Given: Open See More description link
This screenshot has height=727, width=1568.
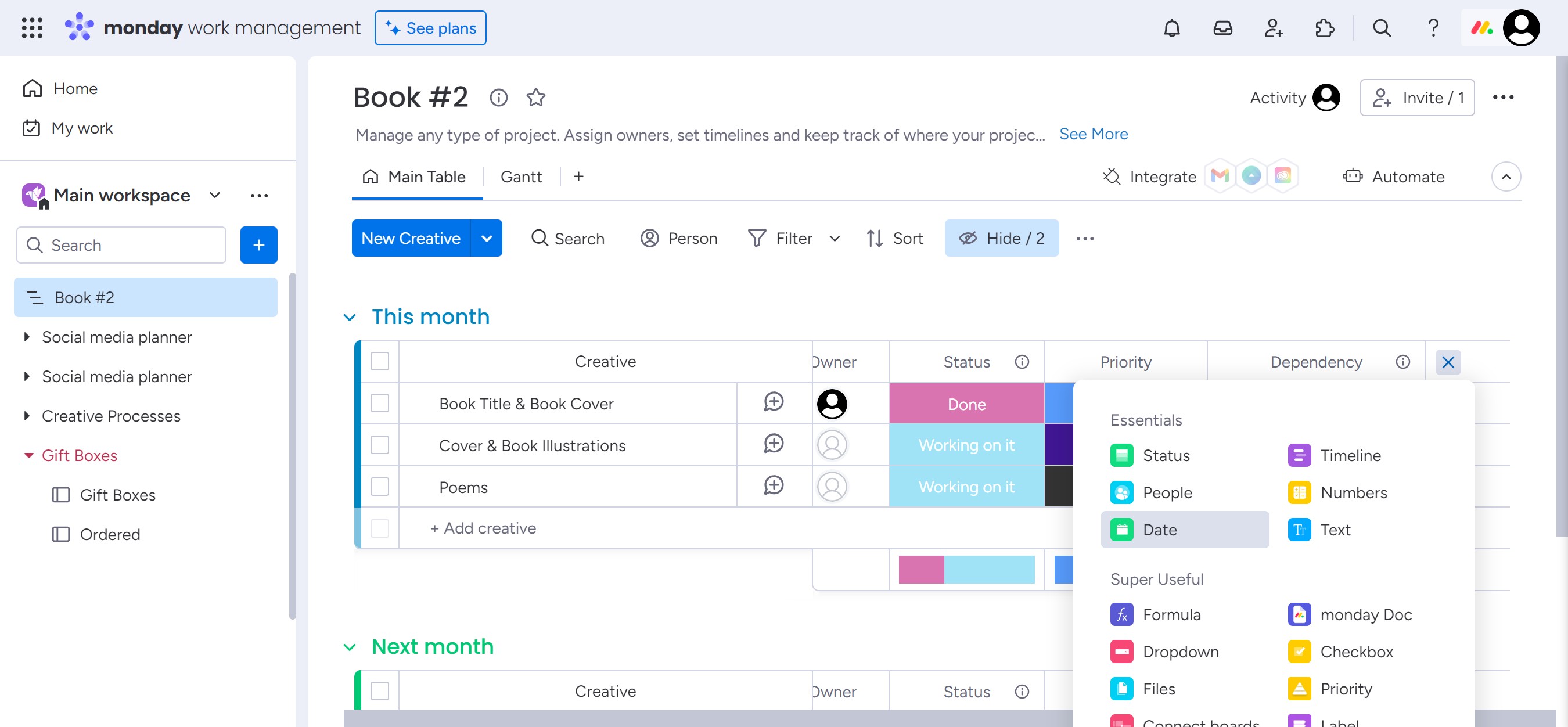Looking at the screenshot, I should click(1093, 134).
